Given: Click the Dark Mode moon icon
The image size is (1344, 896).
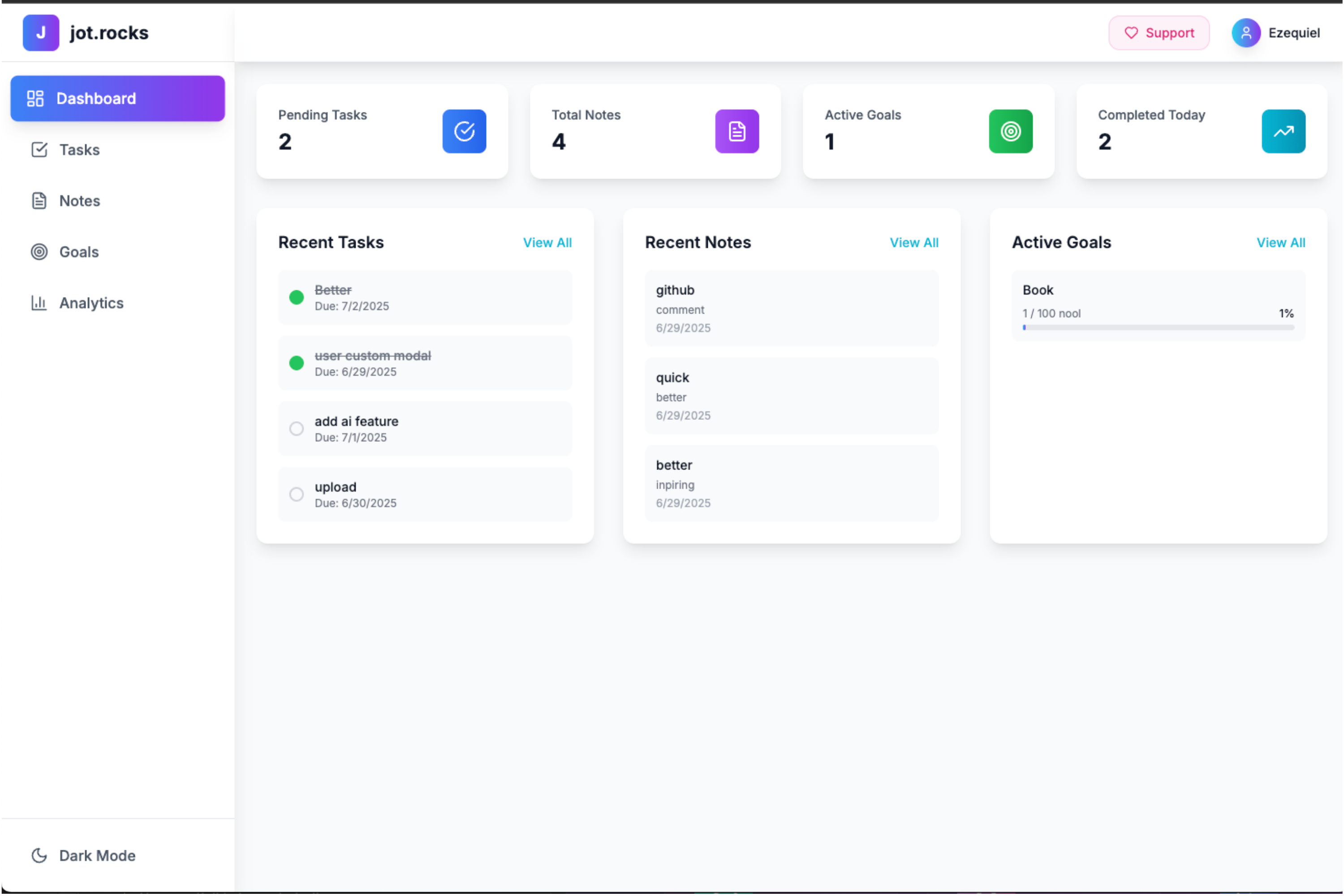Looking at the screenshot, I should (x=39, y=855).
